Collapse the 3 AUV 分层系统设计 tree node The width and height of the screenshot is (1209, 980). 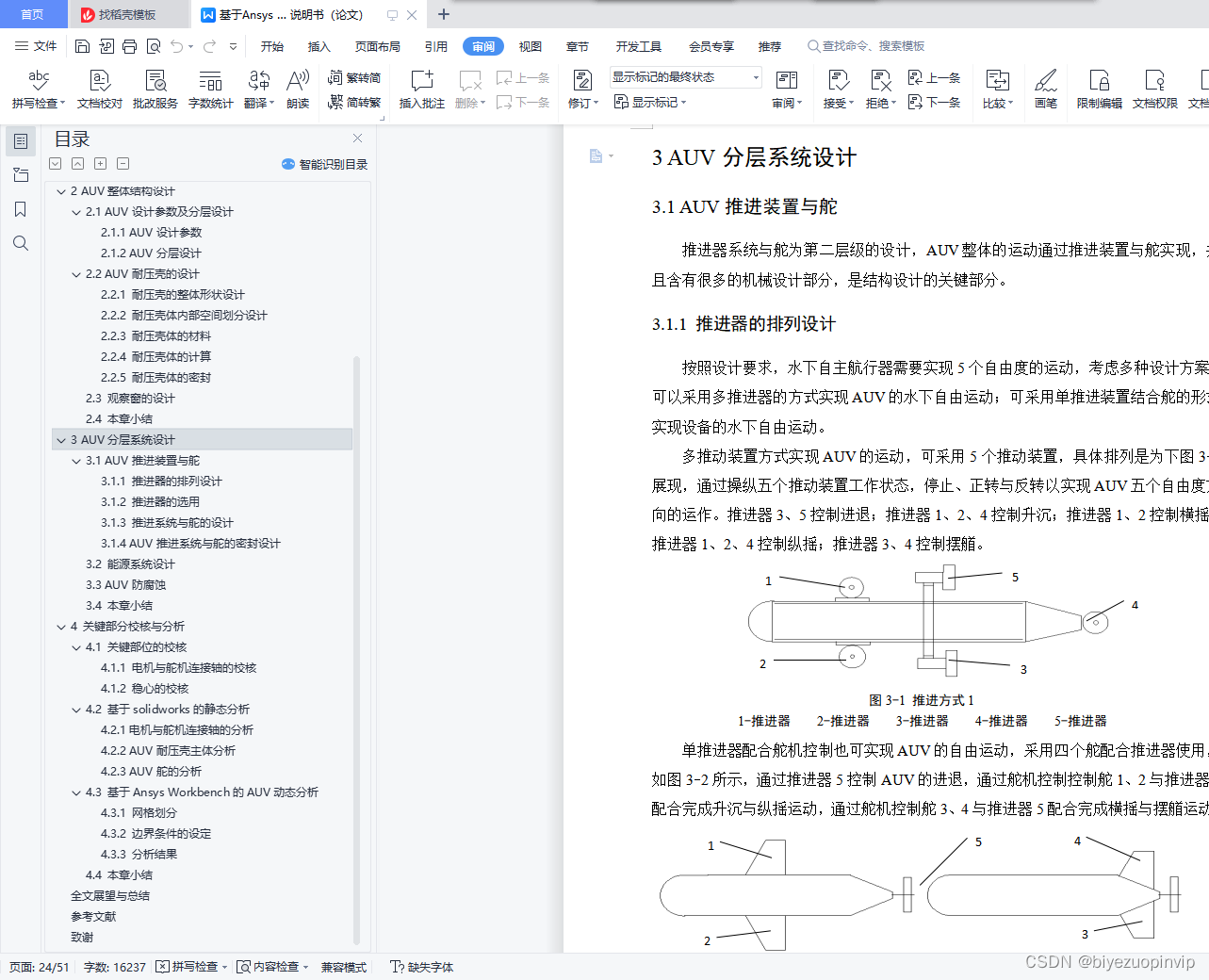pos(62,439)
